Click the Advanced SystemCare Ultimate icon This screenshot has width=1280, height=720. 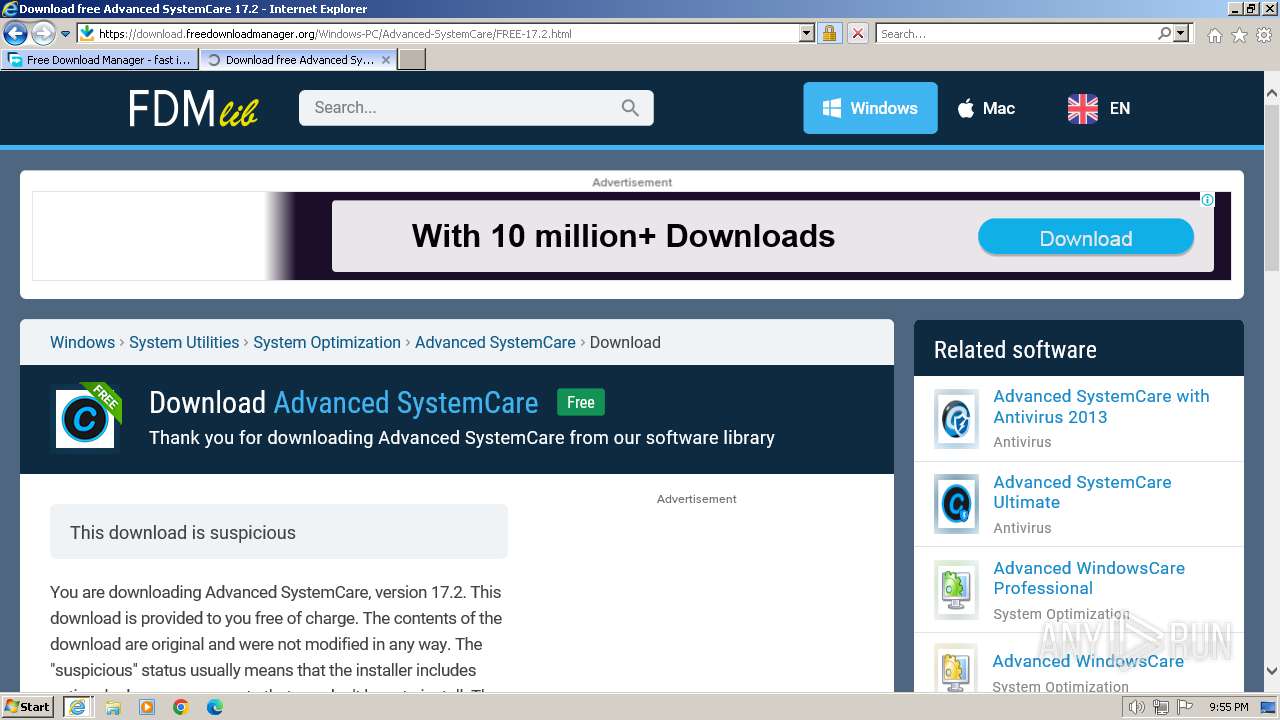(956, 504)
